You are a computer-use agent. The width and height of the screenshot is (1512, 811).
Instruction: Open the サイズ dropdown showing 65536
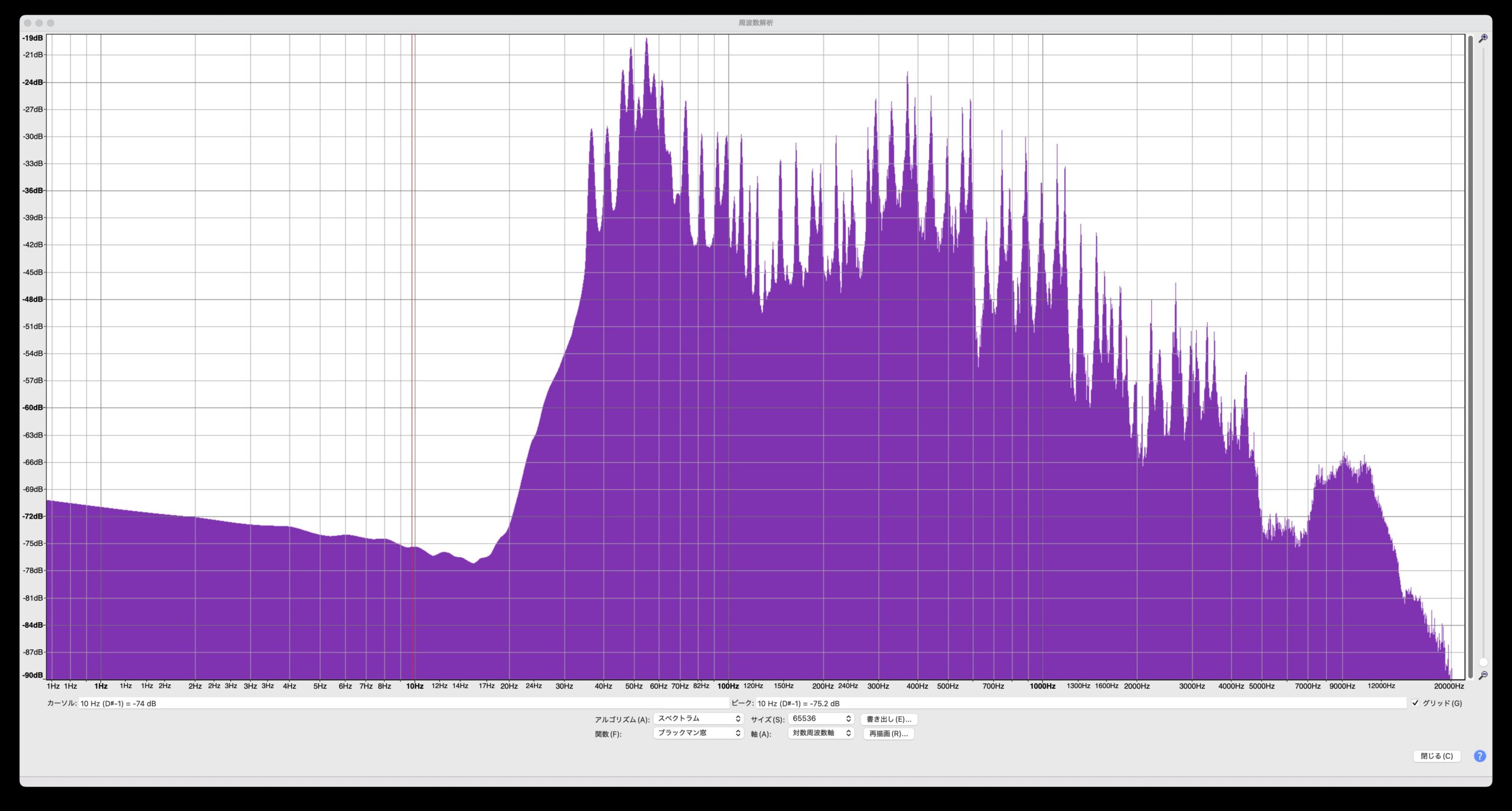coord(821,718)
